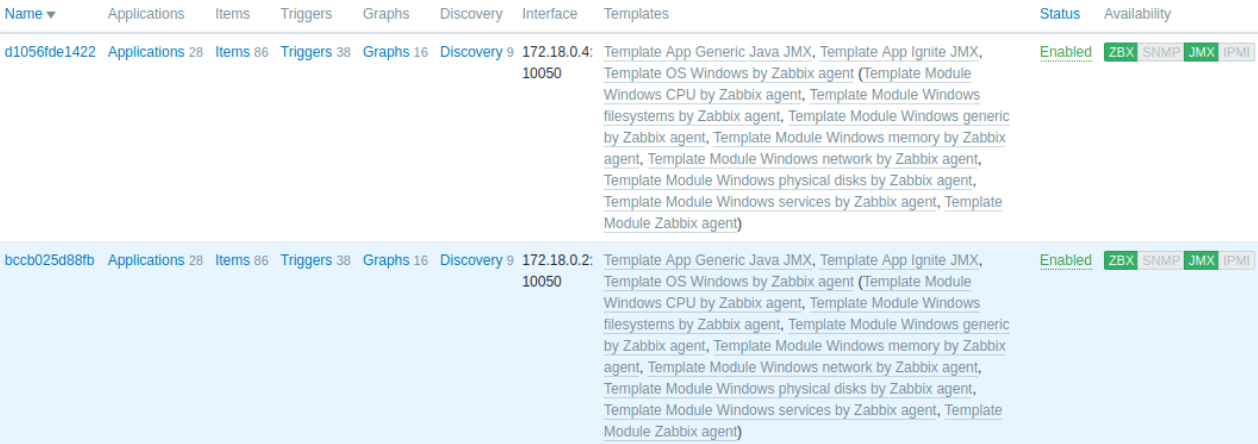The width and height of the screenshot is (1258, 444).
Task: Toggle Enabled status of host d1056fde1422
Action: (x=1065, y=52)
